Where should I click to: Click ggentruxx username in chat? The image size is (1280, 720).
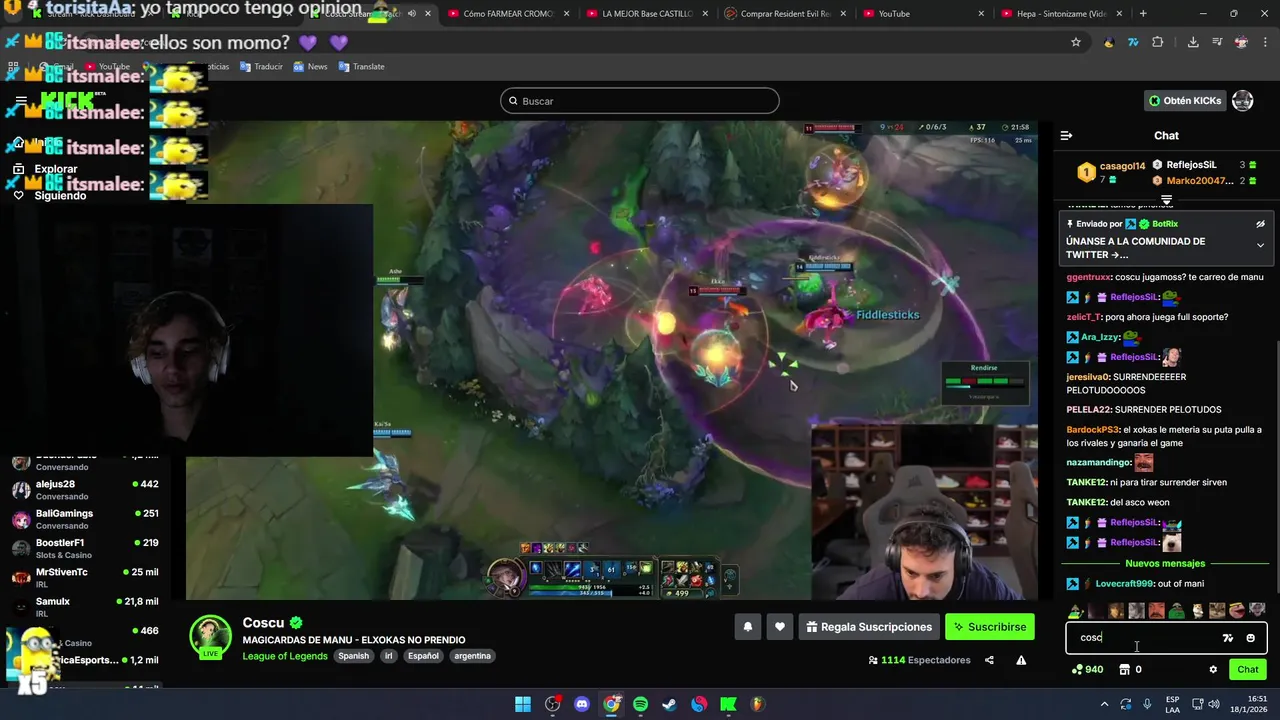pos(1089,277)
